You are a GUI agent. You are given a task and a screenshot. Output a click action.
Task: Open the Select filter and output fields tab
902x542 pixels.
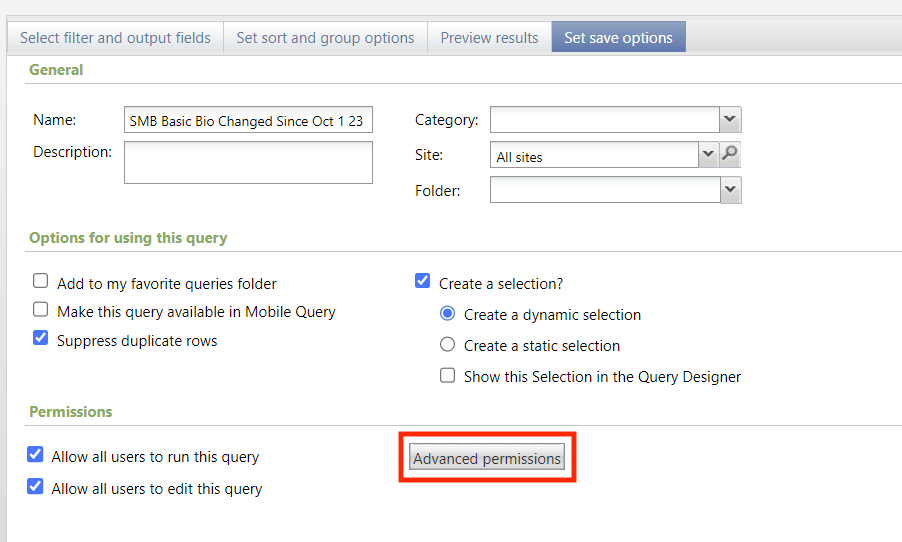[x=115, y=37]
